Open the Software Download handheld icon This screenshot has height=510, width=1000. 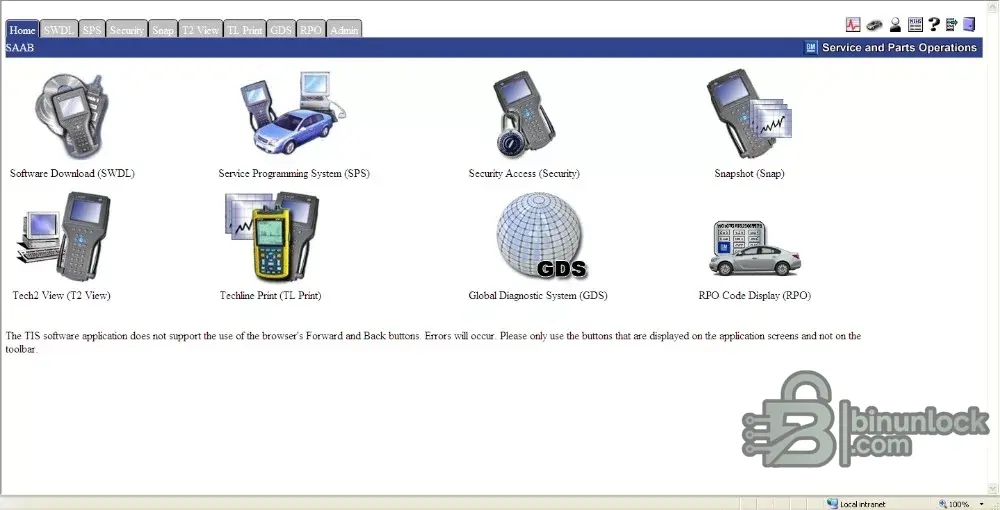[x=71, y=117]
